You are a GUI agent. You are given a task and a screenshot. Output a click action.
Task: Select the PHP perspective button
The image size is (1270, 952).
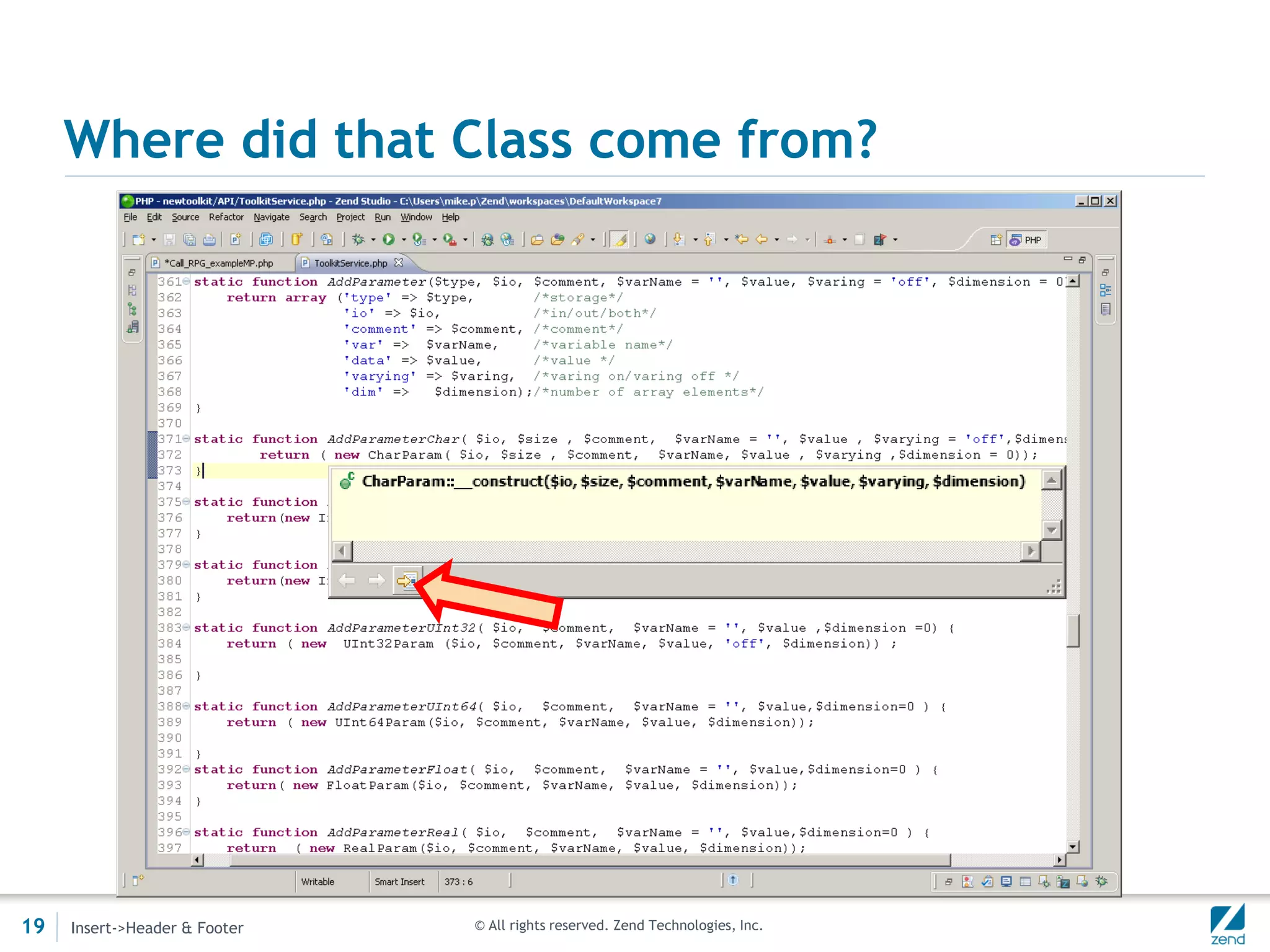pos(1026,240)
